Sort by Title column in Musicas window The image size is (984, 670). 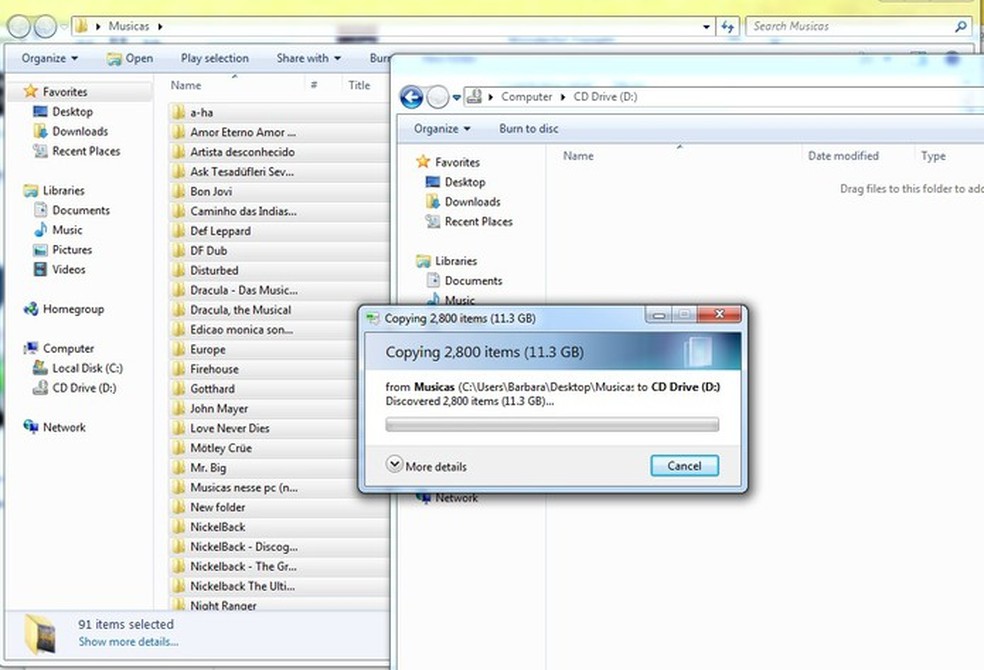[359, 85]
